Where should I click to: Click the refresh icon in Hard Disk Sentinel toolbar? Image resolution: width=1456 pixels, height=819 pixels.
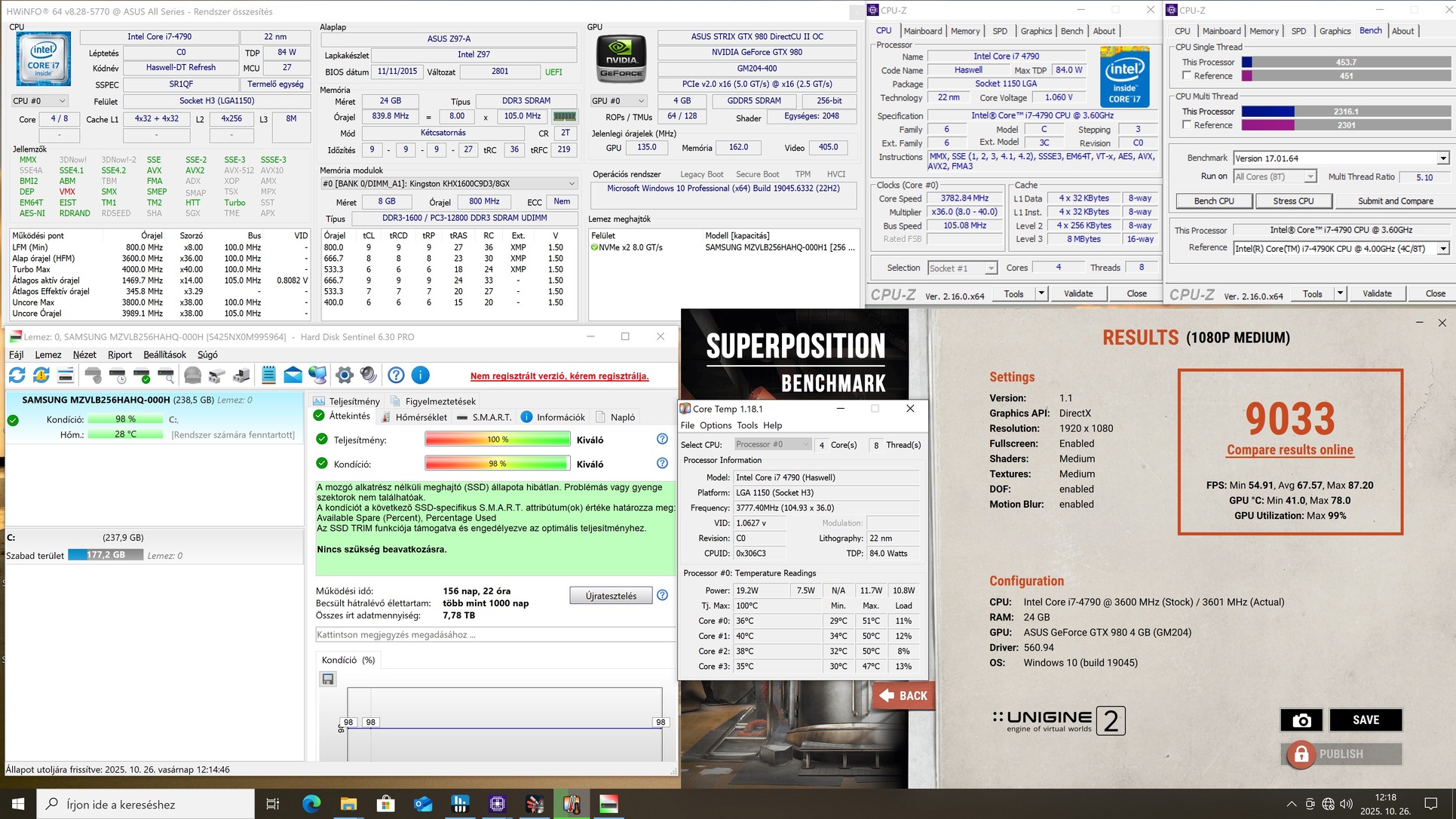(x=17, y=375)
